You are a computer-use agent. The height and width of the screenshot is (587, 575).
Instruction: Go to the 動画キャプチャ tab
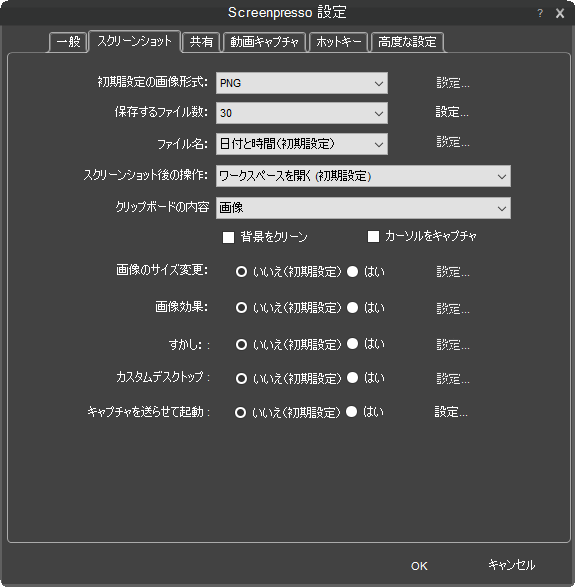tap(264, 42)
